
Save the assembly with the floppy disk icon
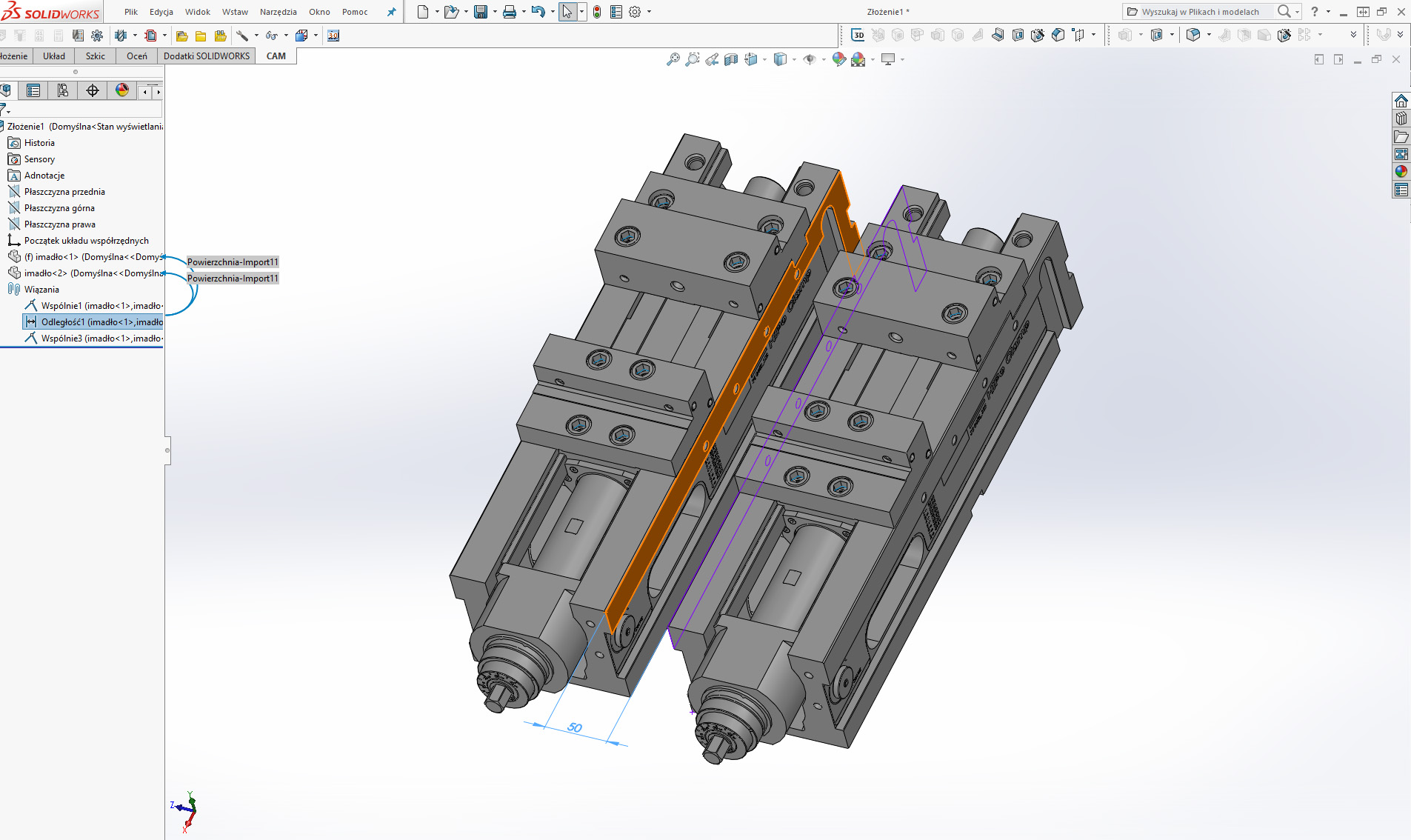[x=481, y=12]
